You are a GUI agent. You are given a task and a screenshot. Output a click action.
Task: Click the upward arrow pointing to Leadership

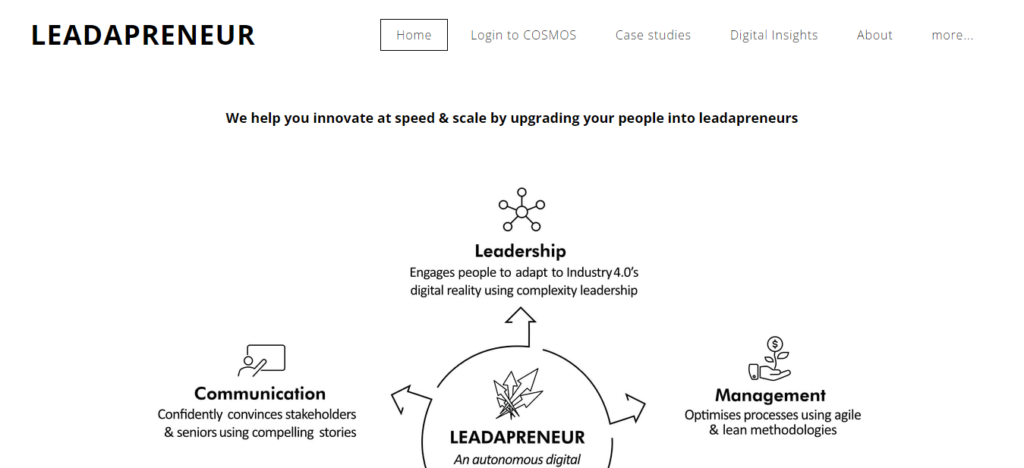coord(520,327)
